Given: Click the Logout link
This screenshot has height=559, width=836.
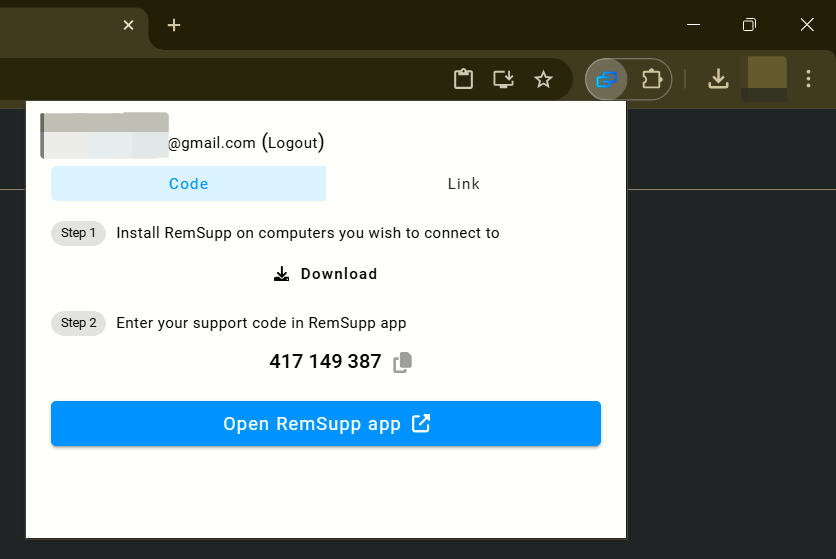Looking at the screenshot, I should click(x=293, y=143).
